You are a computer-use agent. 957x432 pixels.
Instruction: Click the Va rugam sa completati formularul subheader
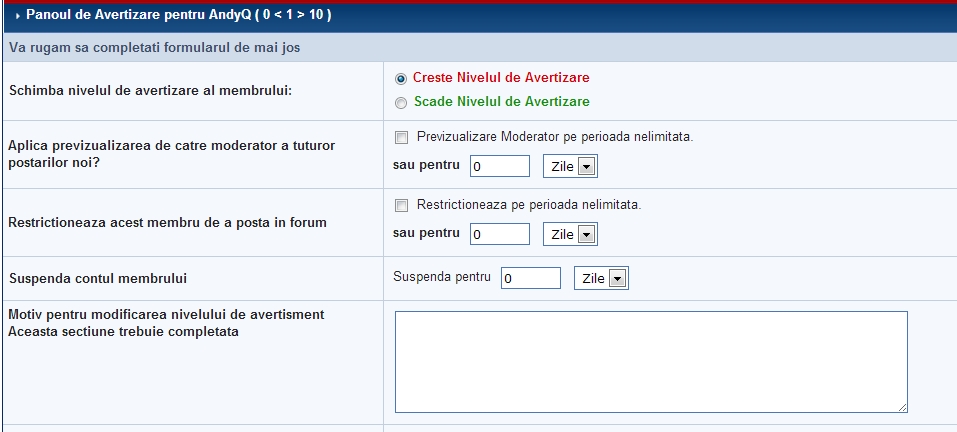(x=154, y=47)
